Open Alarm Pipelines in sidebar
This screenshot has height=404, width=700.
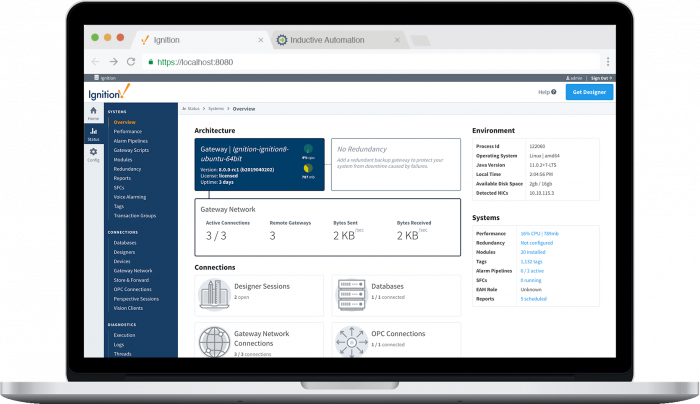tap(130, 141)
